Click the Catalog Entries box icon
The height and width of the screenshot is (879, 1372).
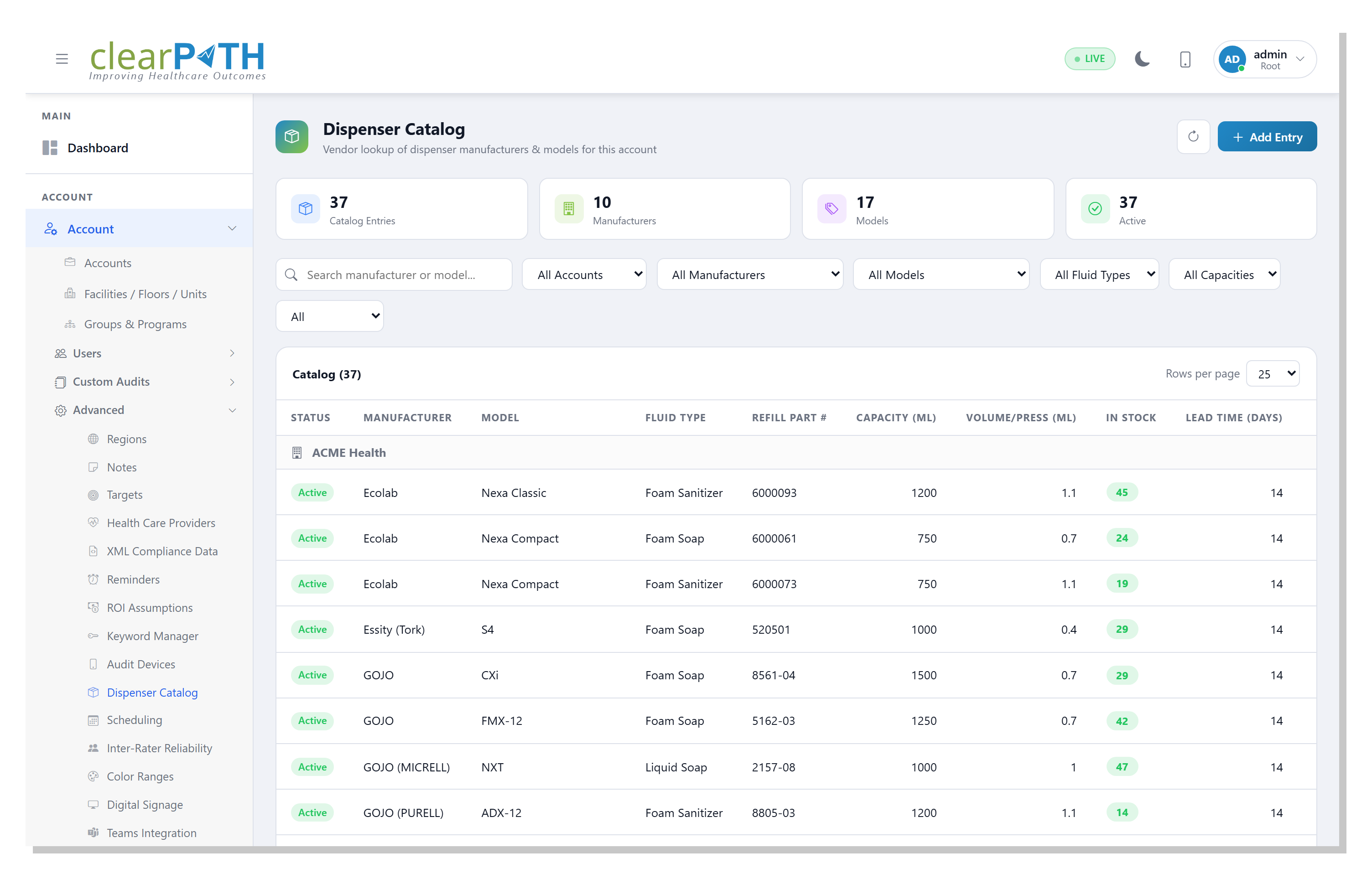coord(306,208)
